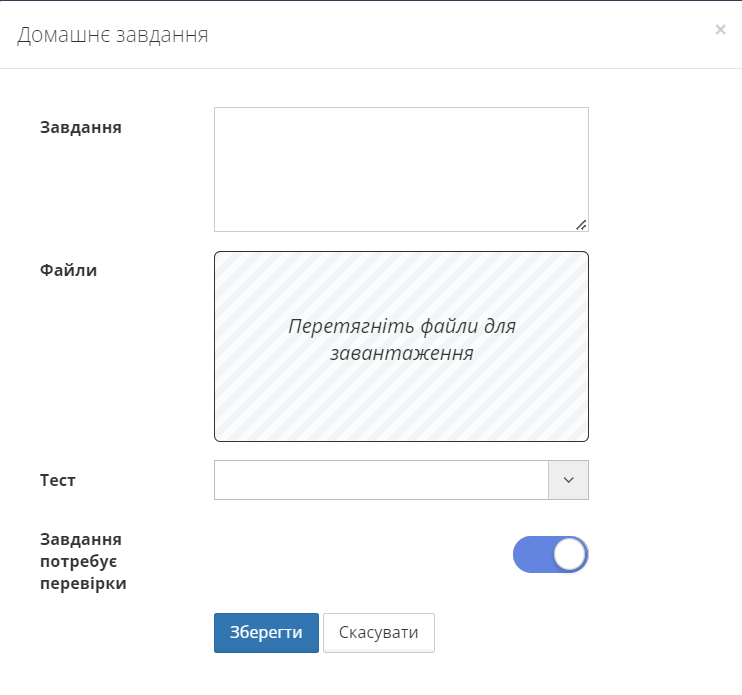Click the down chevron icon beside Тест

568,480
